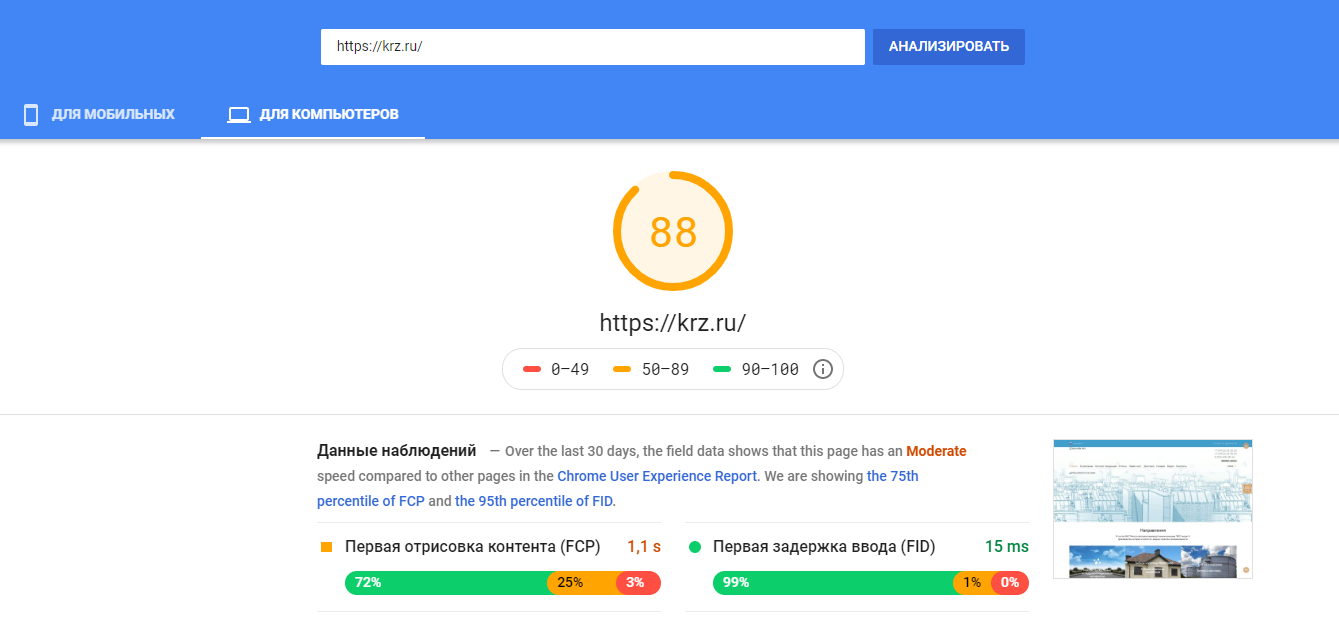Image resolution: width=1339 pixels, height=639 pixels.
Task: Open the 75th percentile of FCP link
Action: pyautogui.click(x=617, y=489)
